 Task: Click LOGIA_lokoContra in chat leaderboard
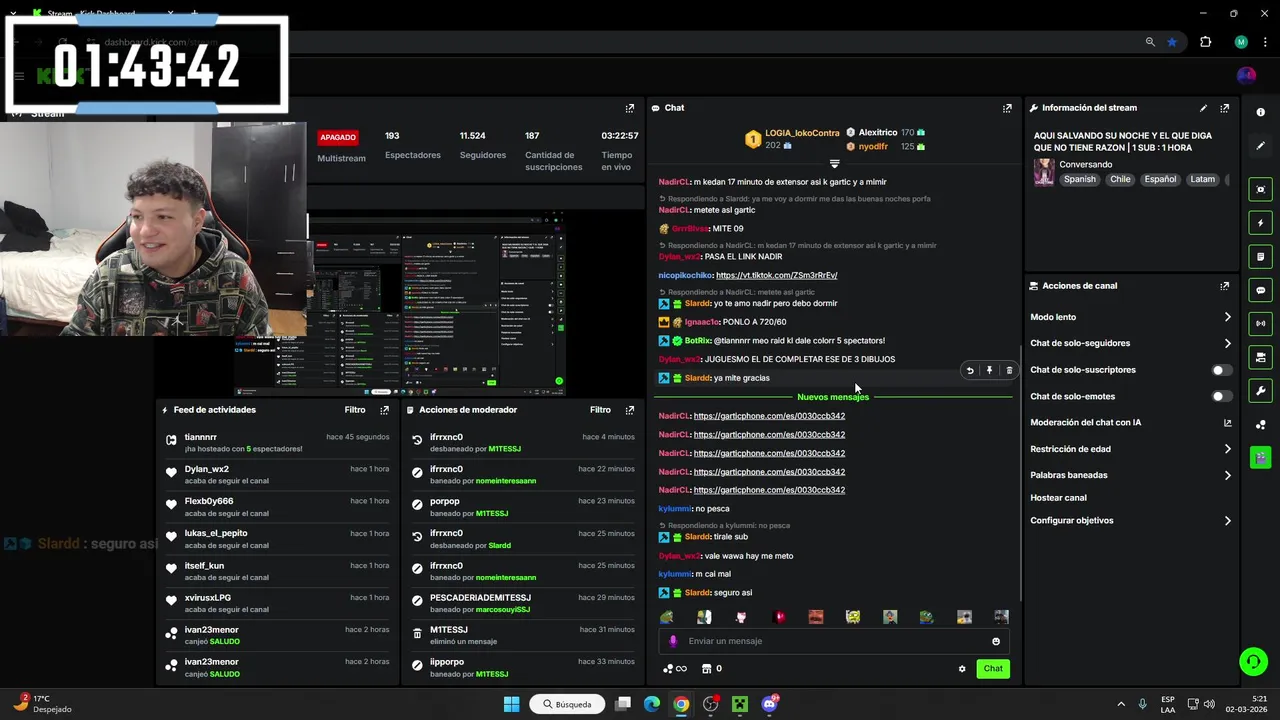tap(802, 133)
